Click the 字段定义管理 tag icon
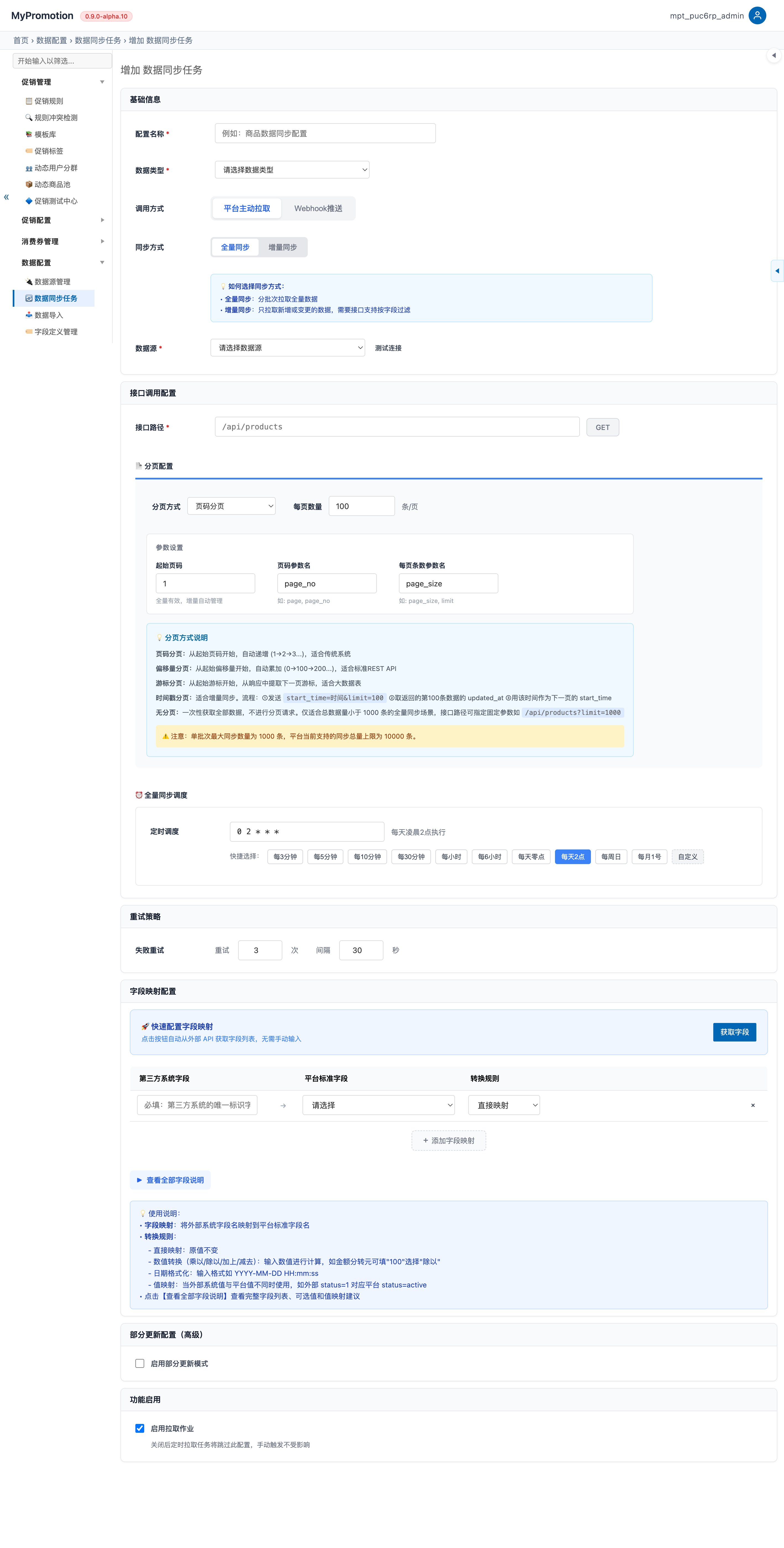This screenshot has height=1548, width=784. pyautogui.click(x=29, y=332)
